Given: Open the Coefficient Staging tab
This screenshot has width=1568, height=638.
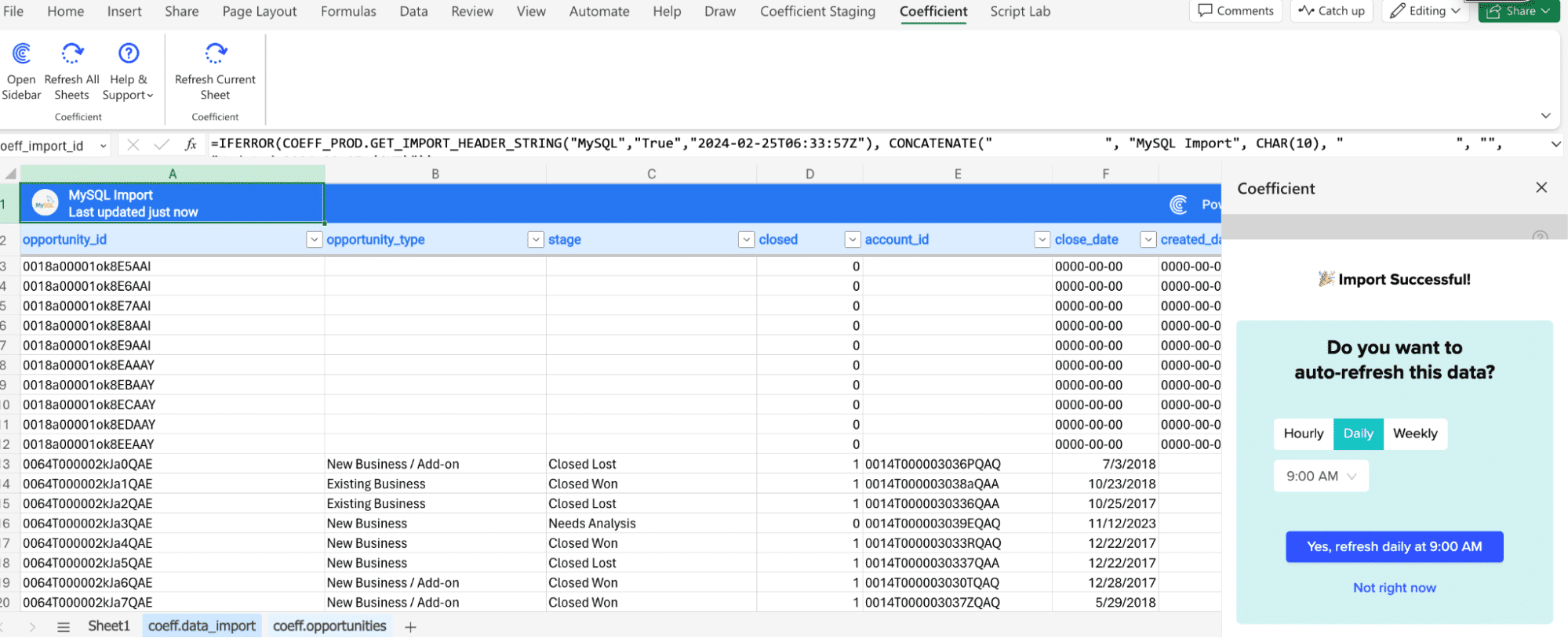Looking at the screenshot, I should pyautogui.click(x=817, y=11).
